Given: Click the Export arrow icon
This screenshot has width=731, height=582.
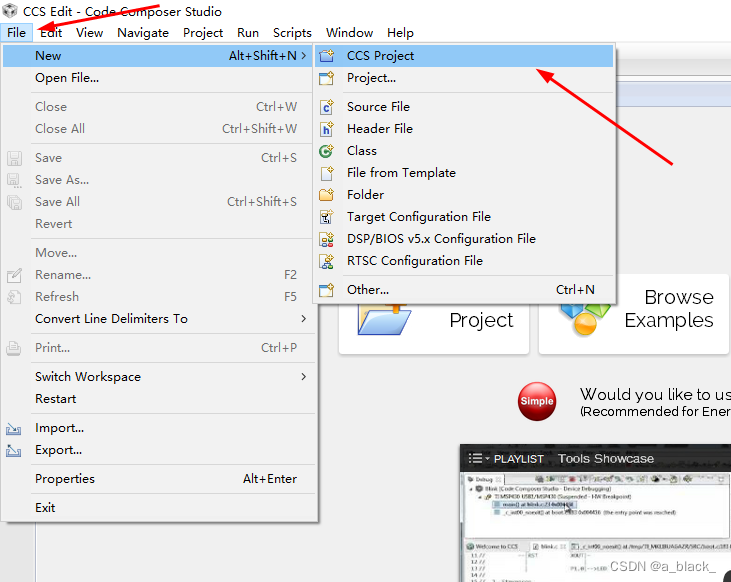Looking at the screenshot, I should (x=14, y=450).
